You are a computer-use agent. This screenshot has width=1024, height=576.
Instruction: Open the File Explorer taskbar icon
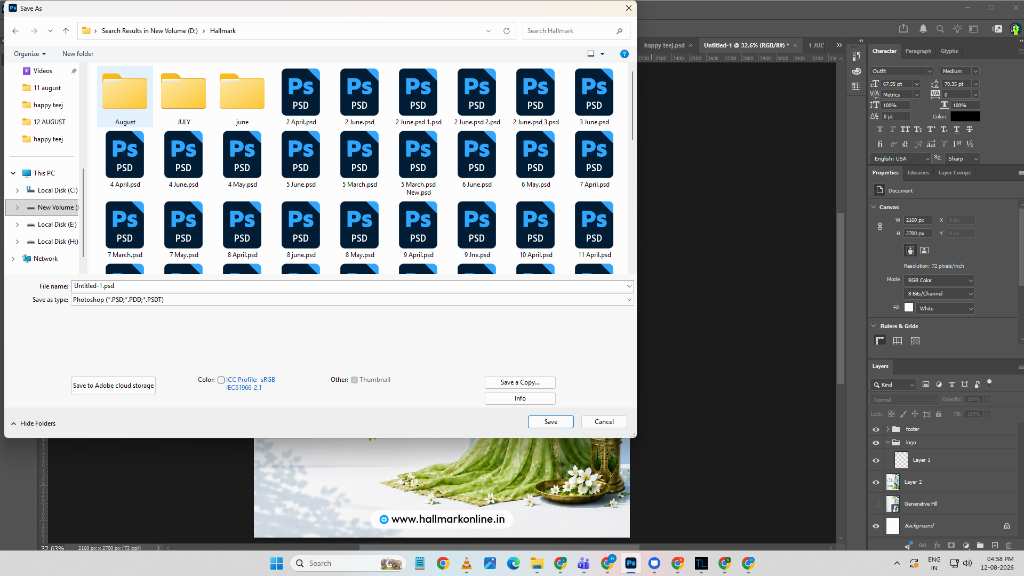tap(537, 563)
